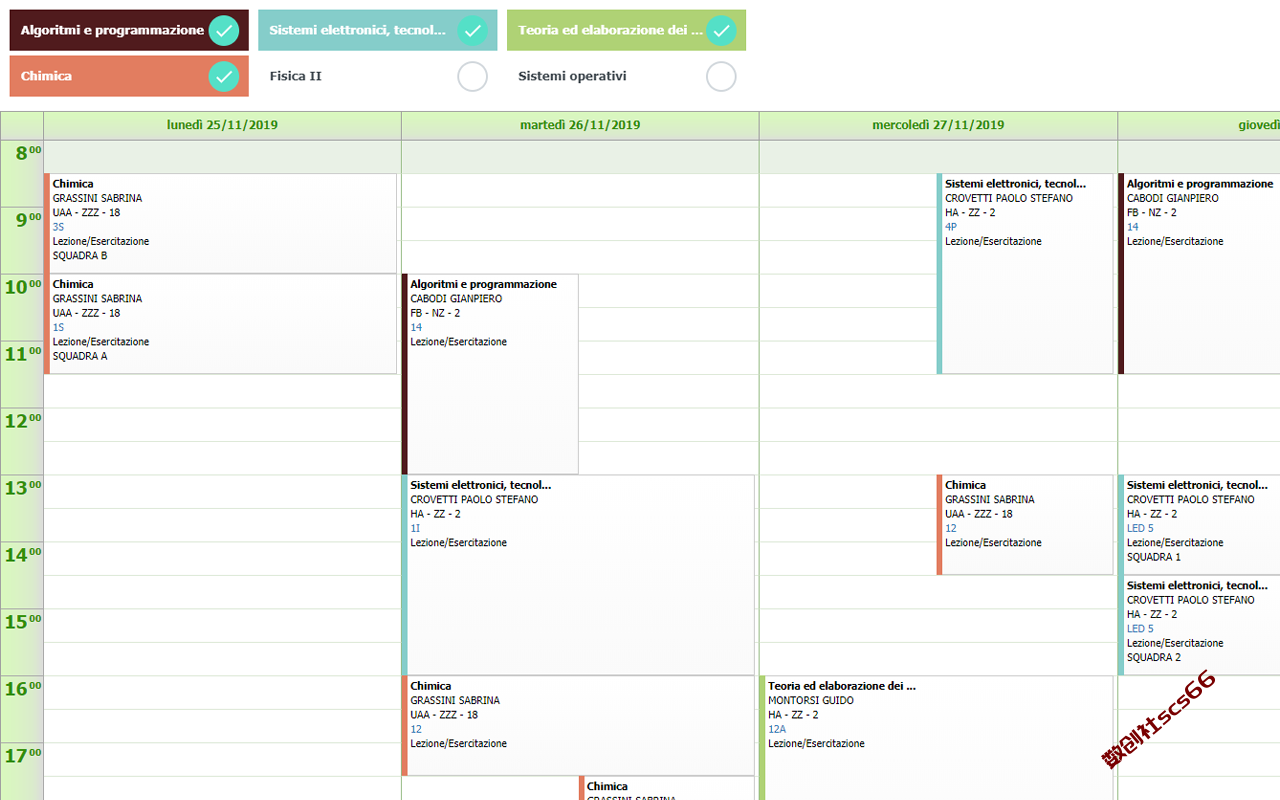The width and height of the screenshot is (1280, 800).
Task: Open Tuesday Algoritmi e programmazione event
Action: point(490,374)
